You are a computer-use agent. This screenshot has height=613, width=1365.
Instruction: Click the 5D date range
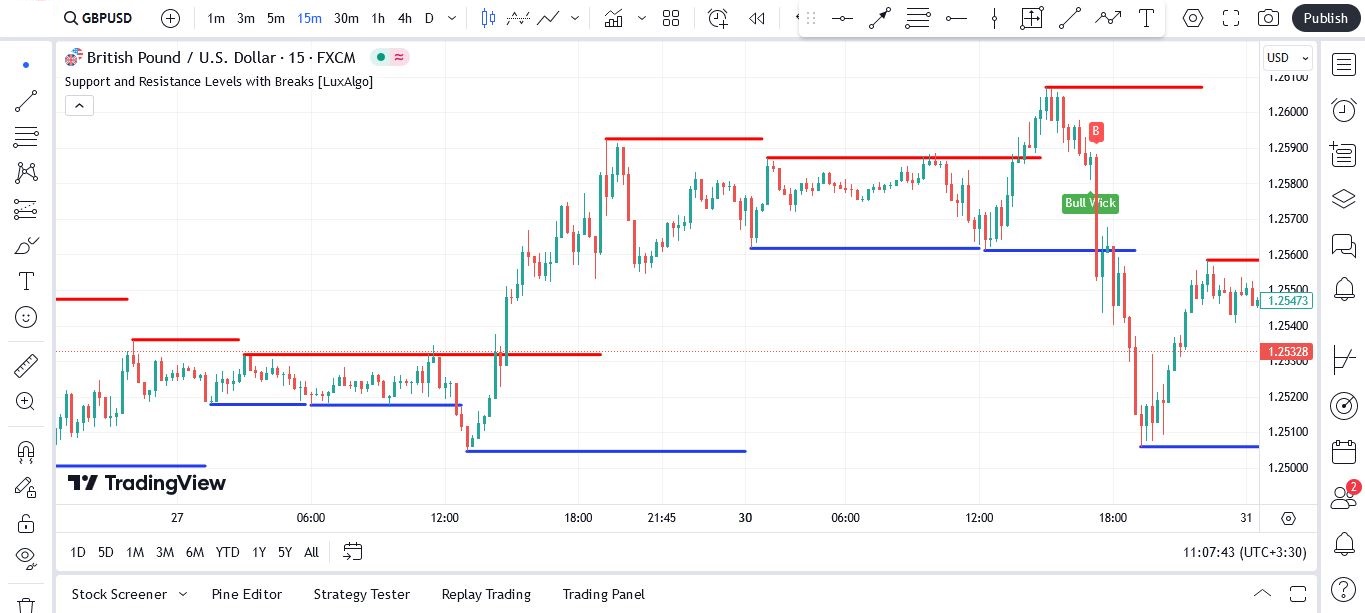pos(105,552)
